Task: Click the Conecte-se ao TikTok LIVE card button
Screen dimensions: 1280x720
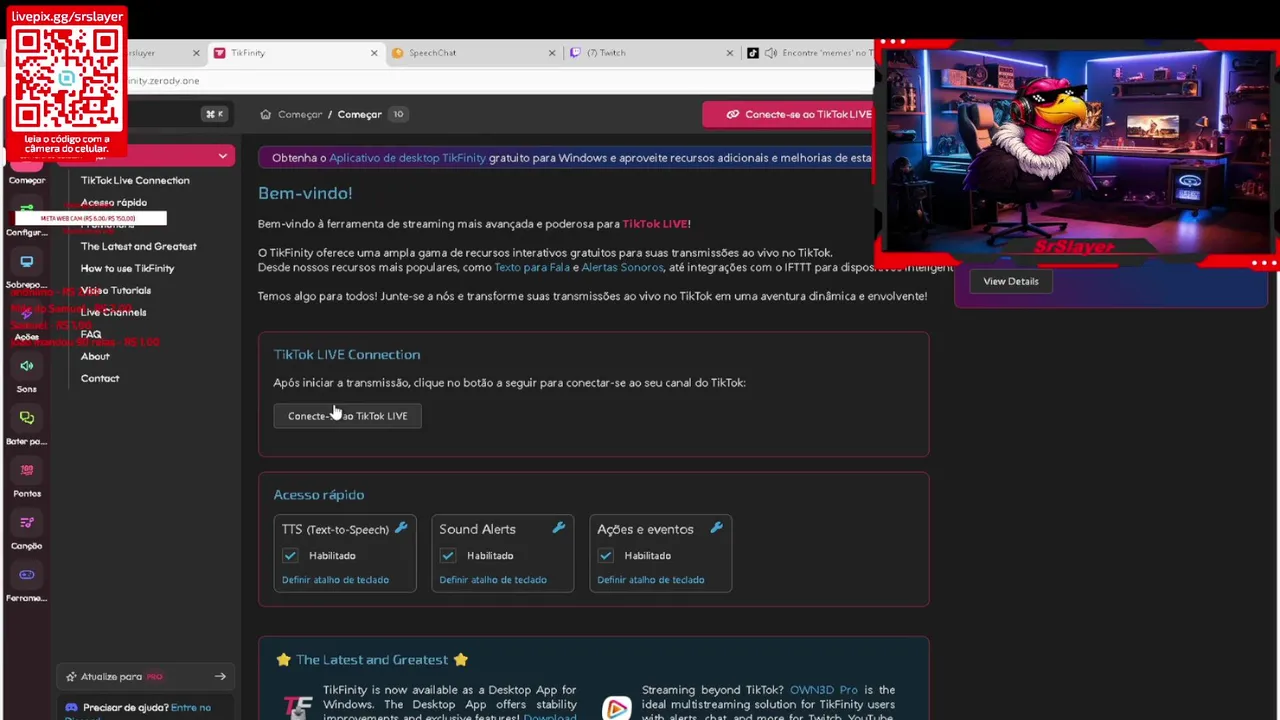Action: click(x=347, y=416)
